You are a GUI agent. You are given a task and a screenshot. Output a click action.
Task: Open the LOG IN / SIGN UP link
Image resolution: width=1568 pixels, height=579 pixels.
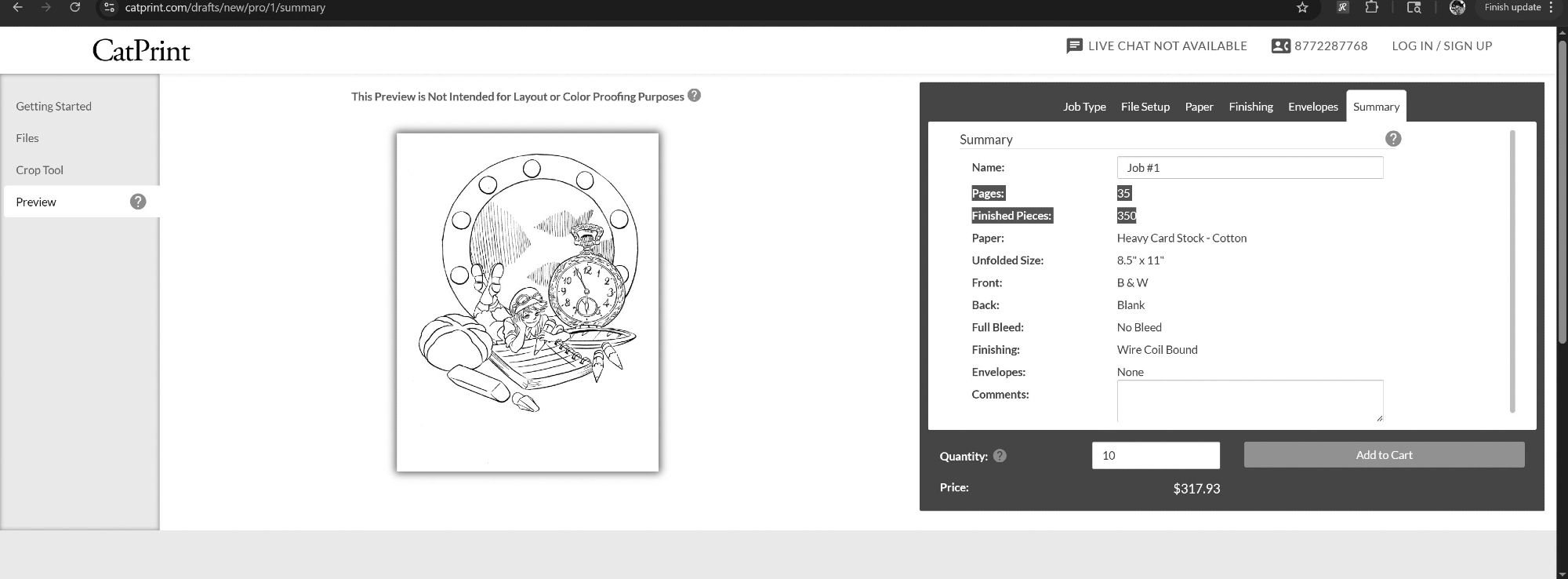click(1442, 46)
